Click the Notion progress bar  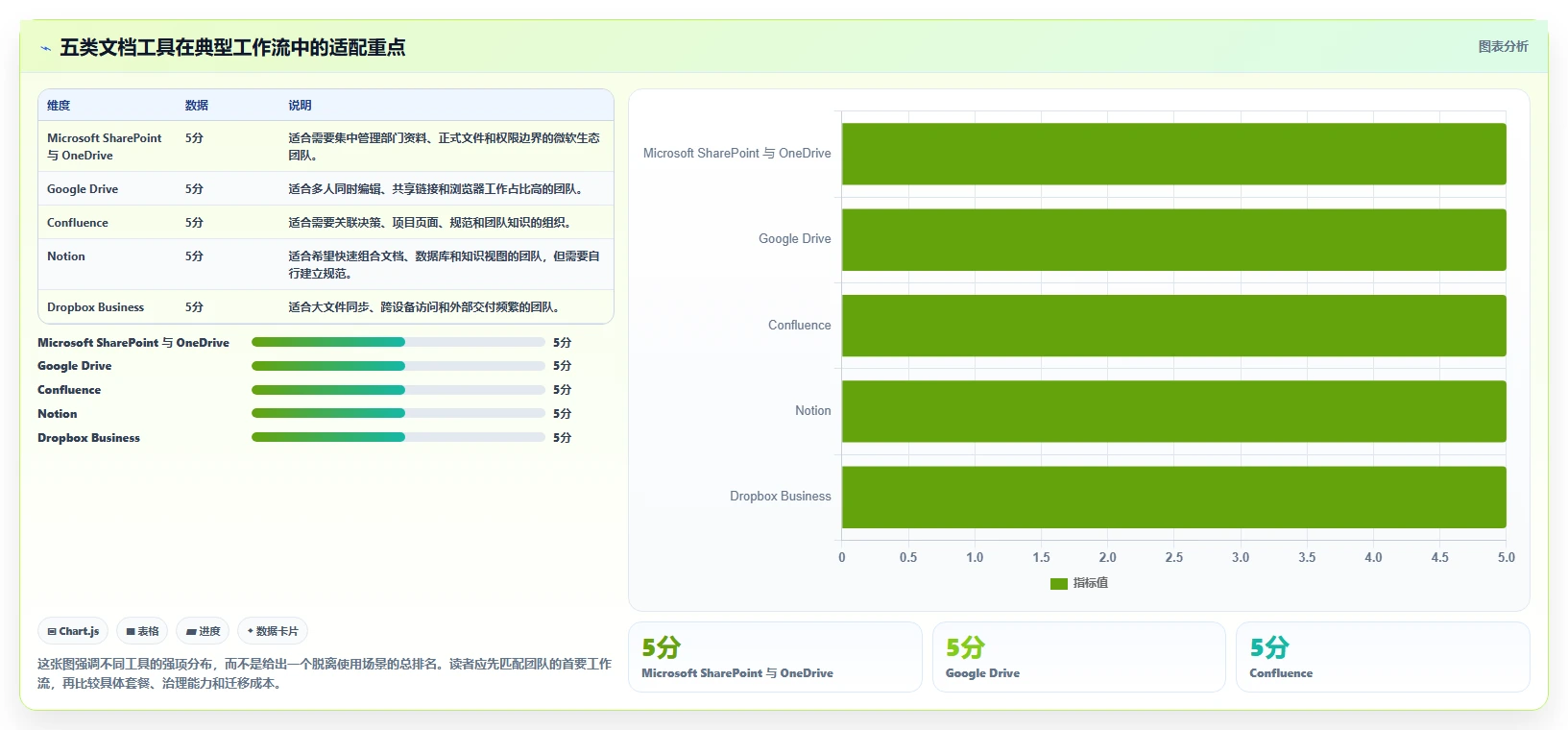pyautogui.click(x=398, y=413)
